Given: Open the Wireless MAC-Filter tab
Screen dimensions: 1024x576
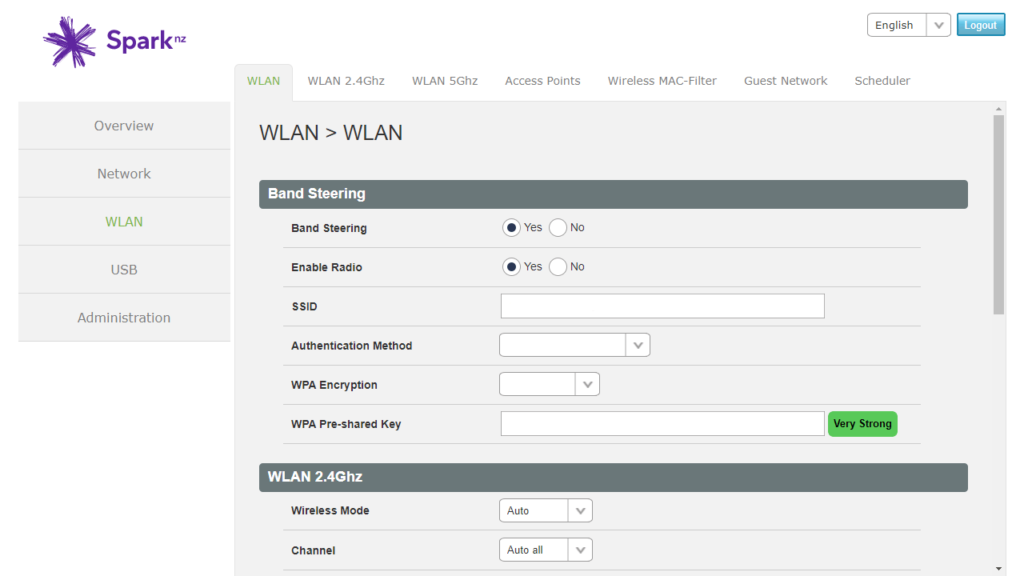Looking at the screenshot, I should click(x=662, y=80).
